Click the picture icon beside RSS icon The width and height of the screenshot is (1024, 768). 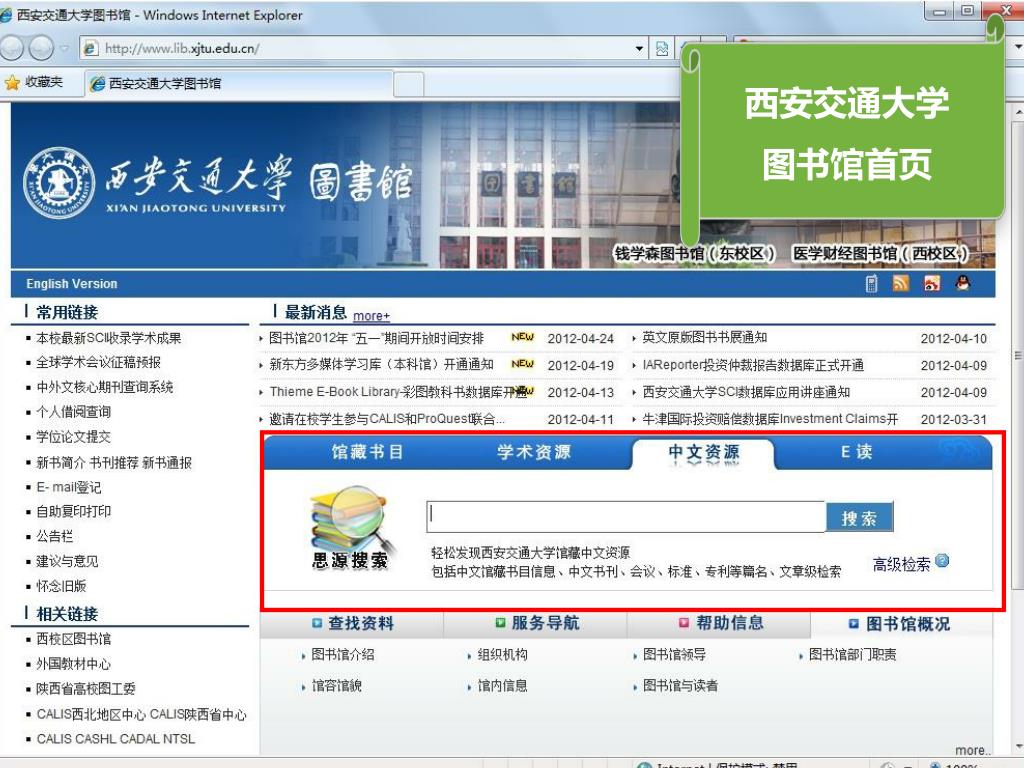tap(932, 283)
